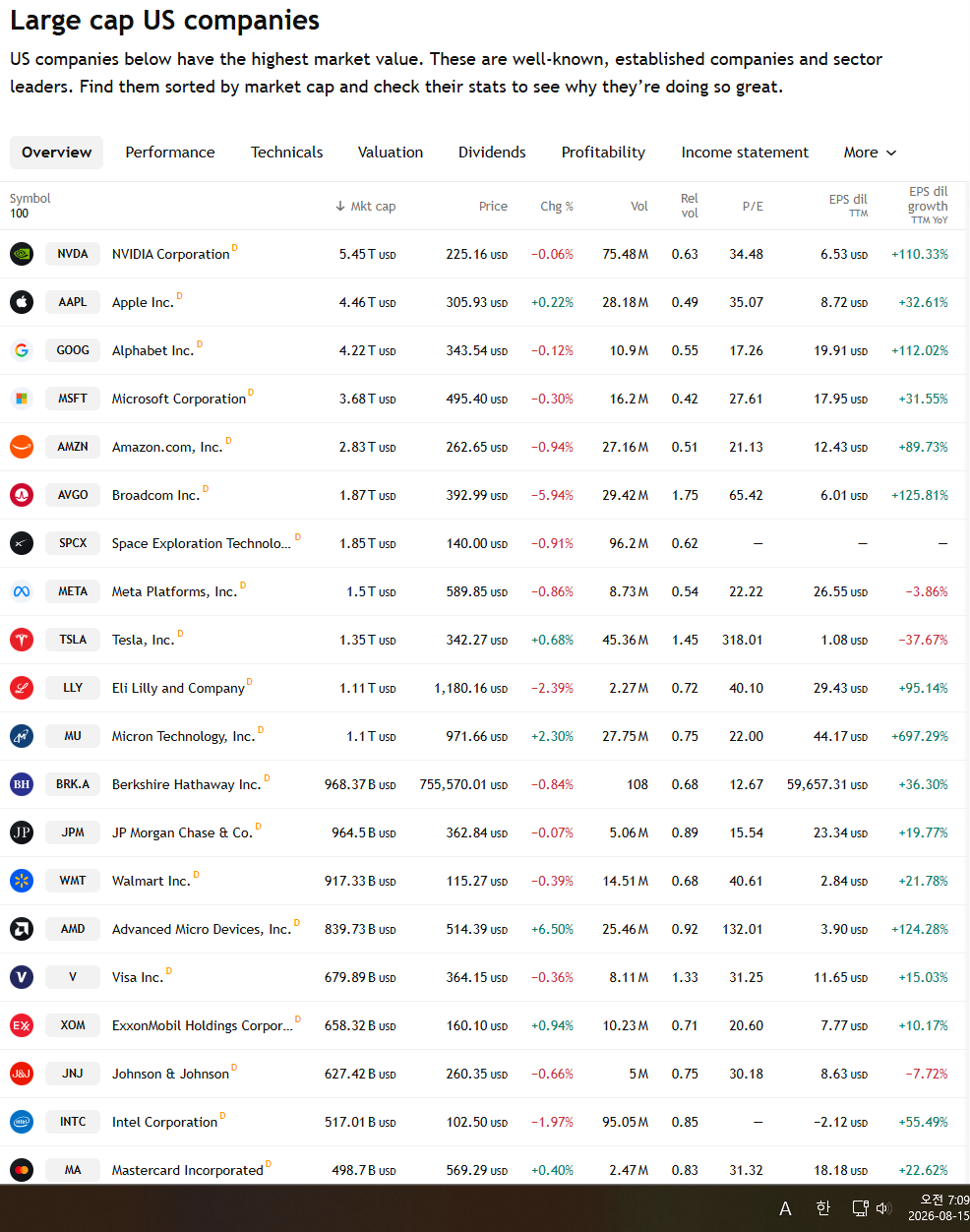
Task: Click the Walmart spark logo icon
Action: click(x=22, y=881)
